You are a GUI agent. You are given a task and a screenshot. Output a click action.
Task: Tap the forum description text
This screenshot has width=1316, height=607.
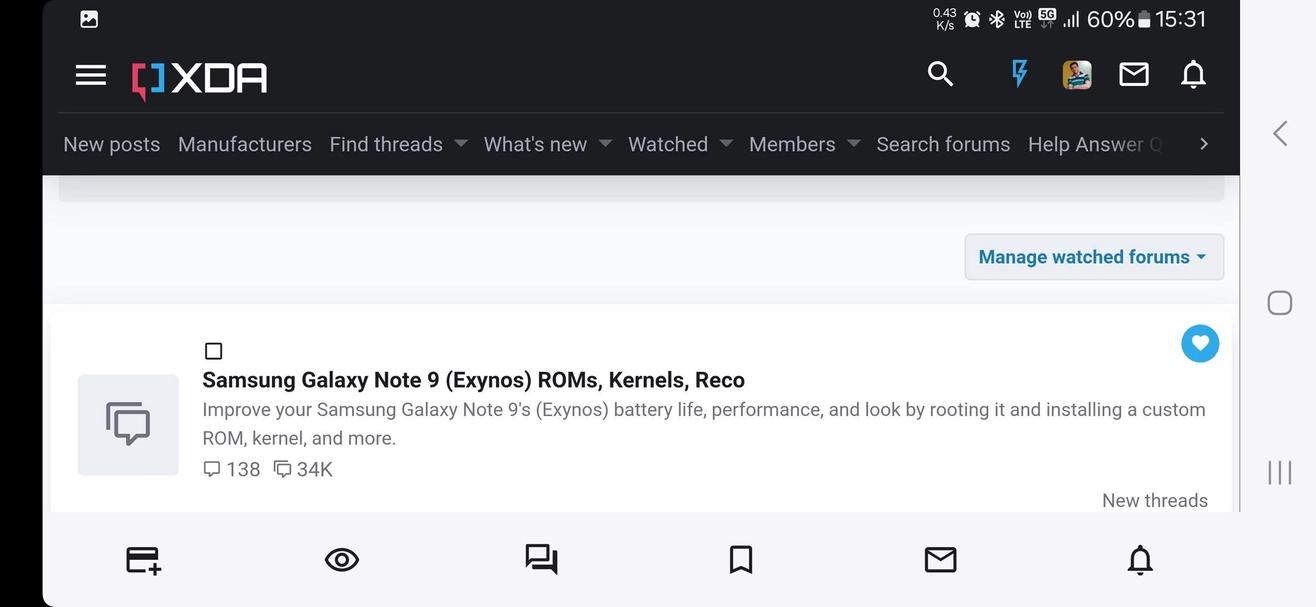click(x=704, y=424)
